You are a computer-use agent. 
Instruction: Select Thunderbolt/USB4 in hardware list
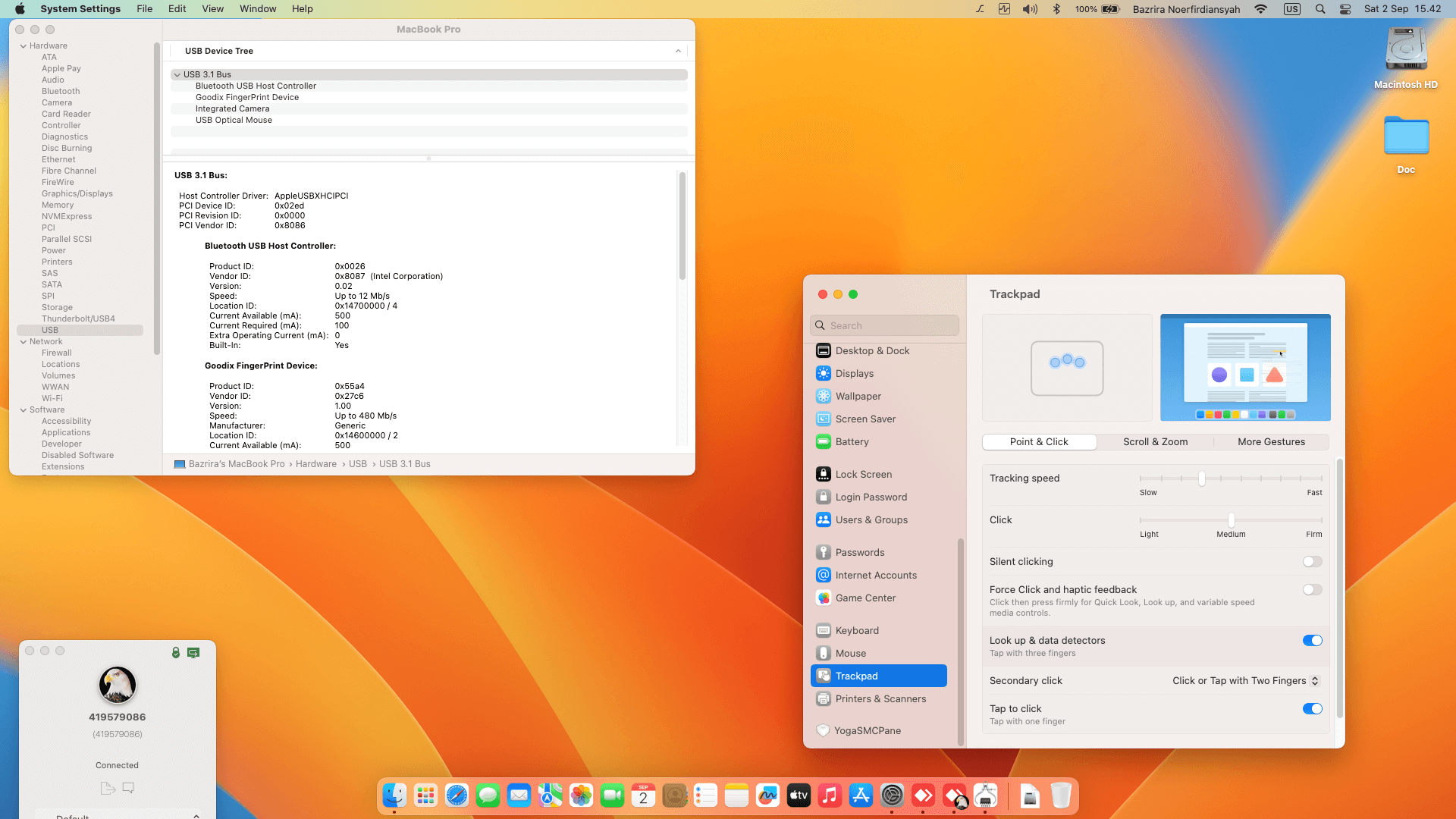coord(78,318)
